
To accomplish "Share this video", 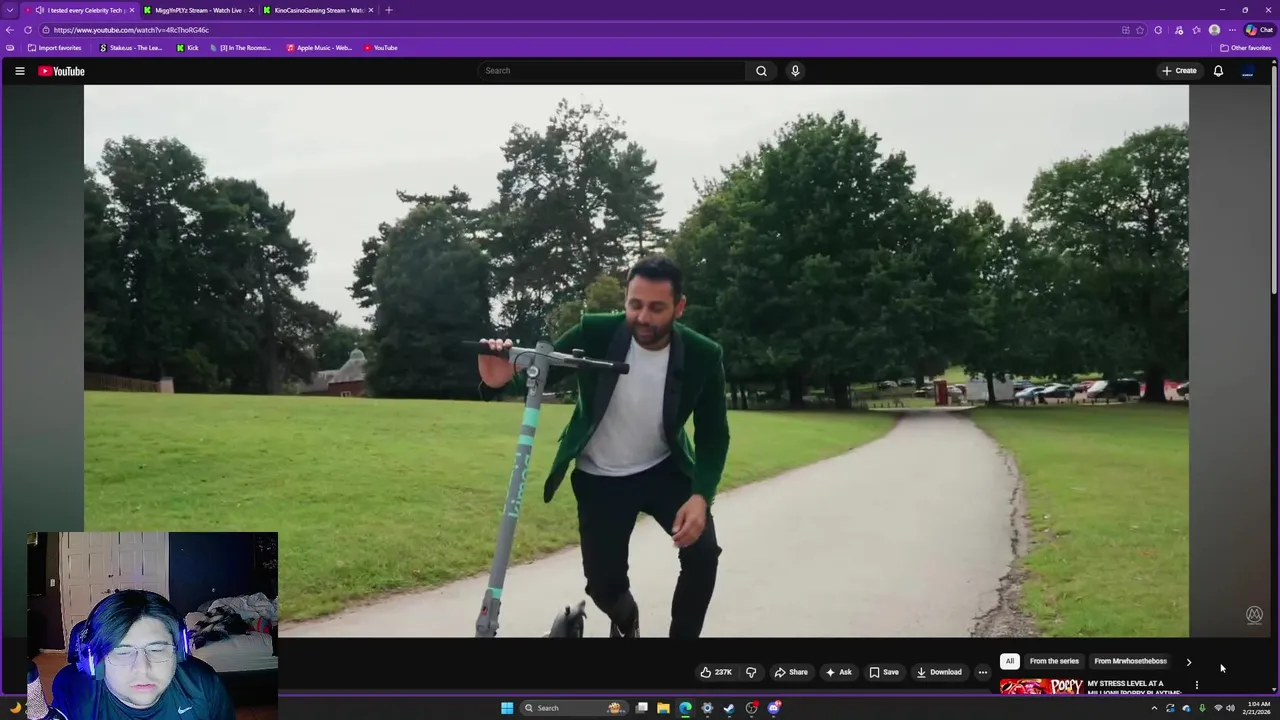I will click(791, 672).
